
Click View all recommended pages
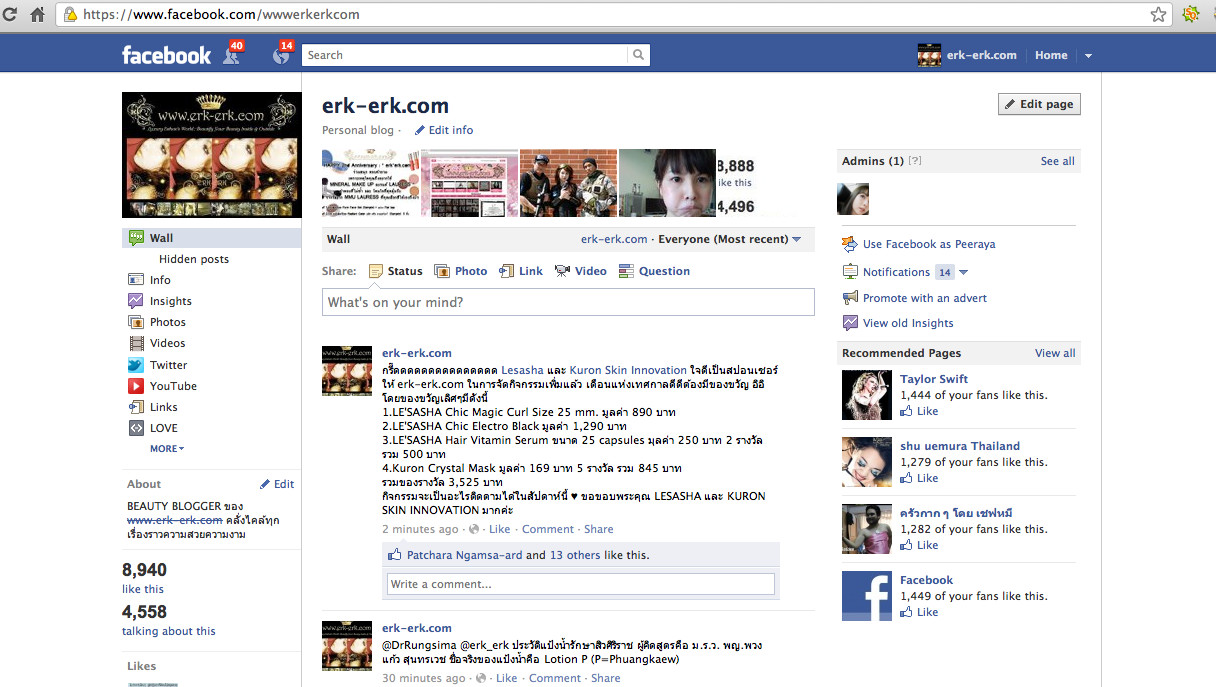[x=1055, y=353]
